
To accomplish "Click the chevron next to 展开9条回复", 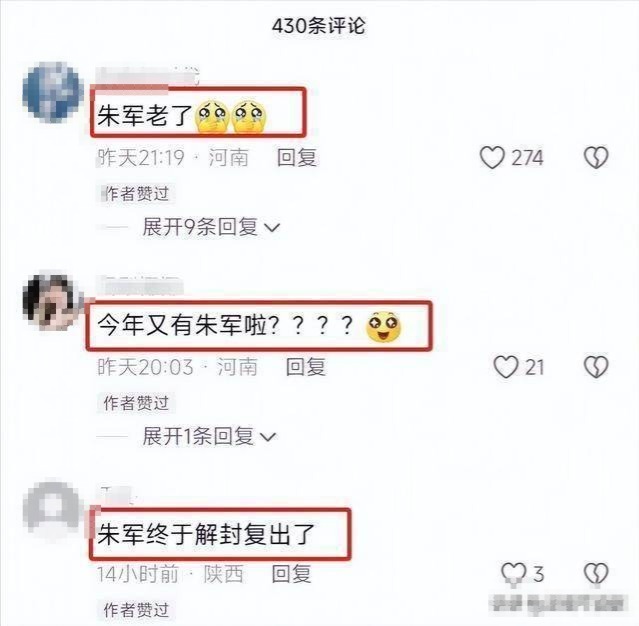I will 272,228.
